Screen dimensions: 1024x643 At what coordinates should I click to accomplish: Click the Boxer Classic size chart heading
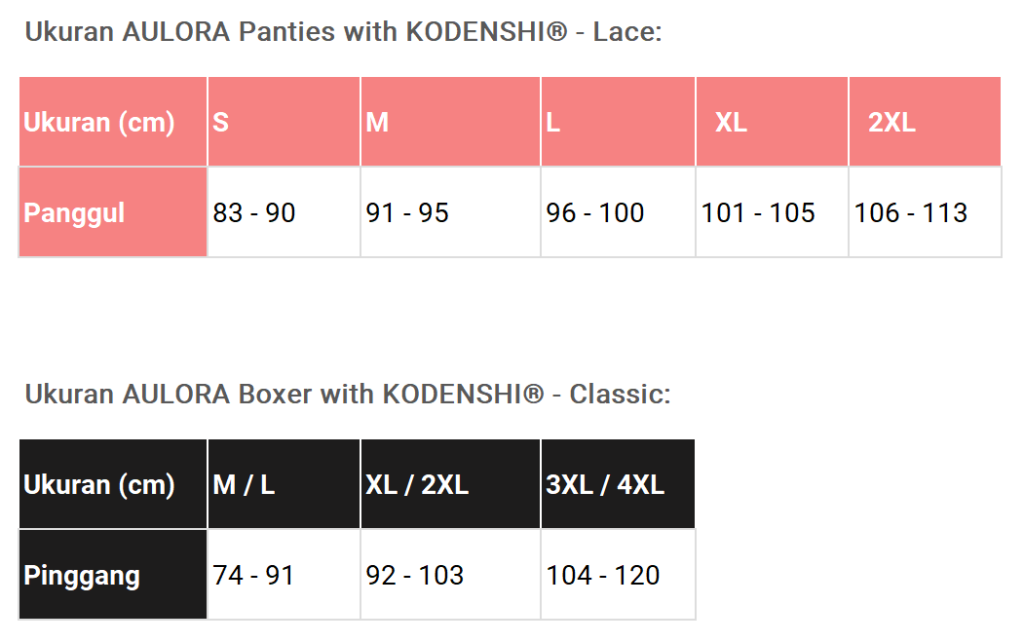pos(347,394)
